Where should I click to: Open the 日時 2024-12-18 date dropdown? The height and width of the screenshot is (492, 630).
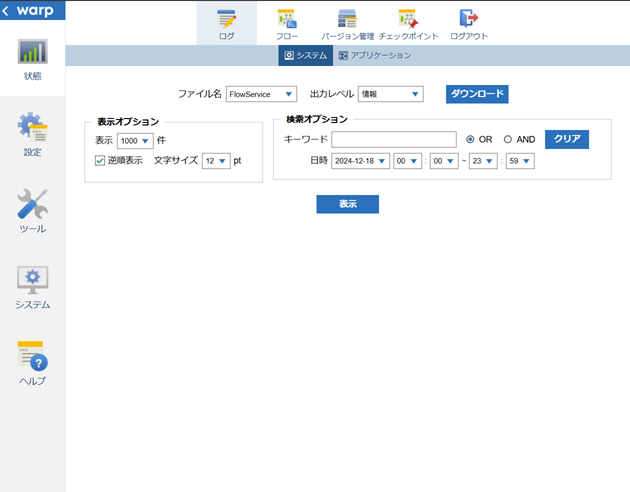[x=360, y=161]
